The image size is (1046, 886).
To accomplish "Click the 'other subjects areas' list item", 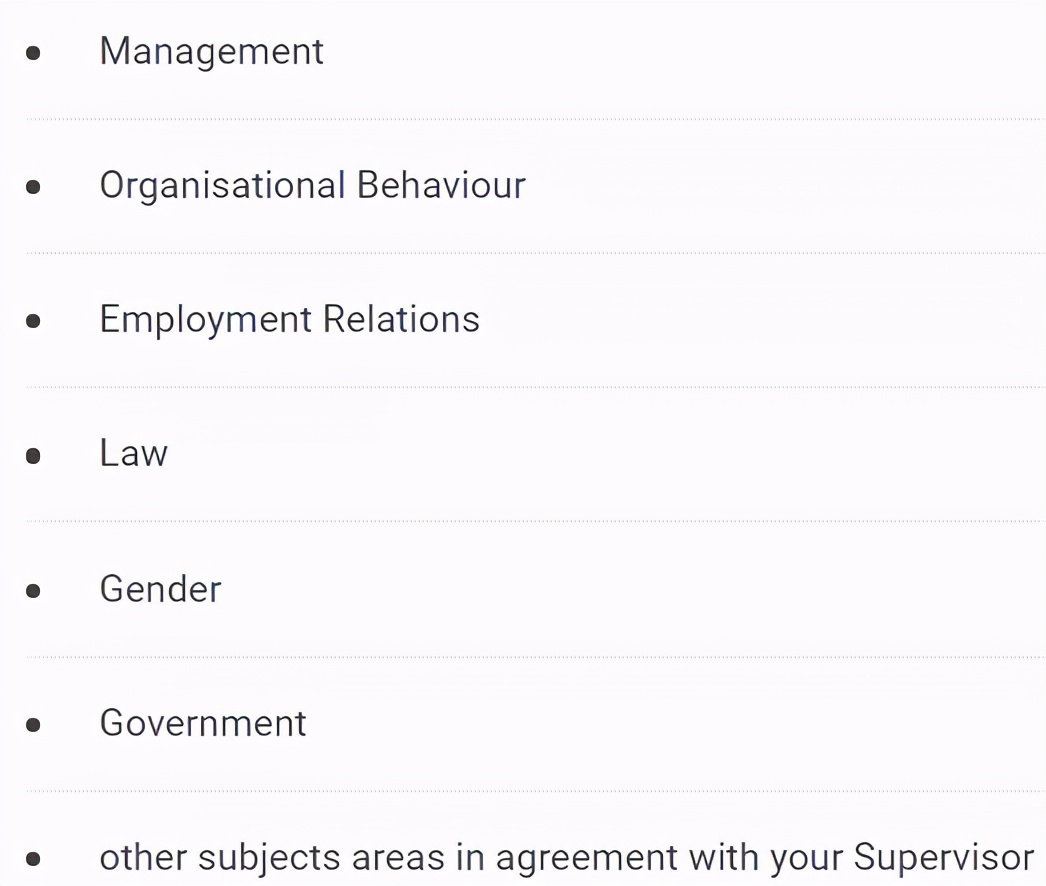I will tap(566, 857).
